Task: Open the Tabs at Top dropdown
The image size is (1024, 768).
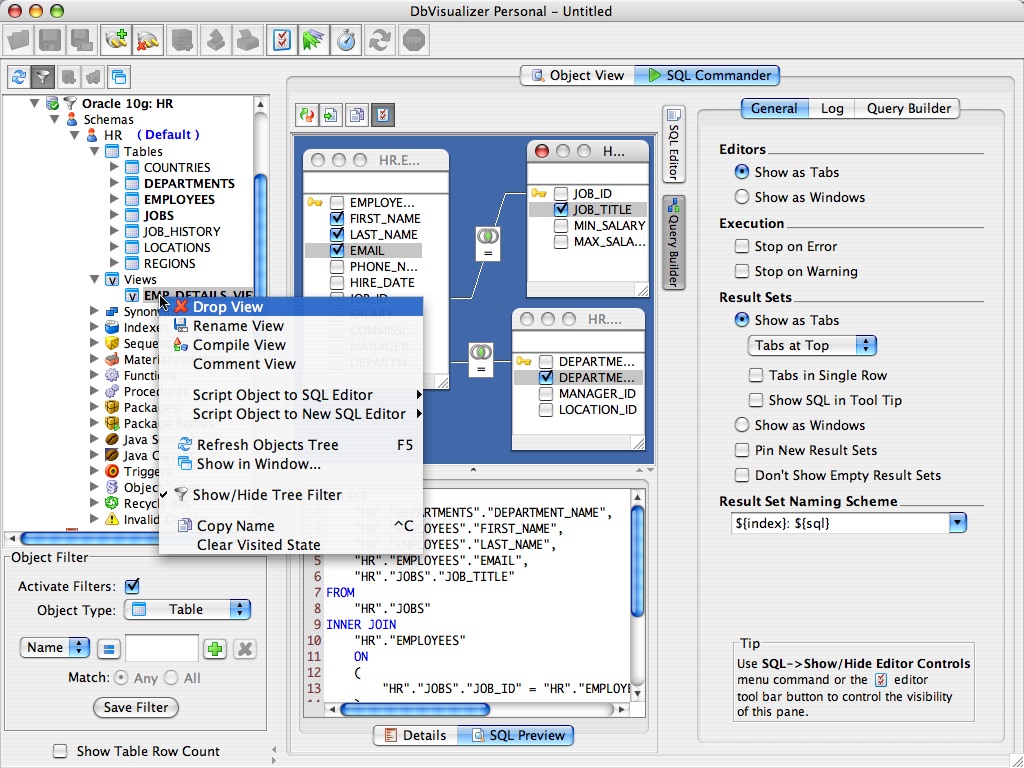Action: tap(812, 345)
